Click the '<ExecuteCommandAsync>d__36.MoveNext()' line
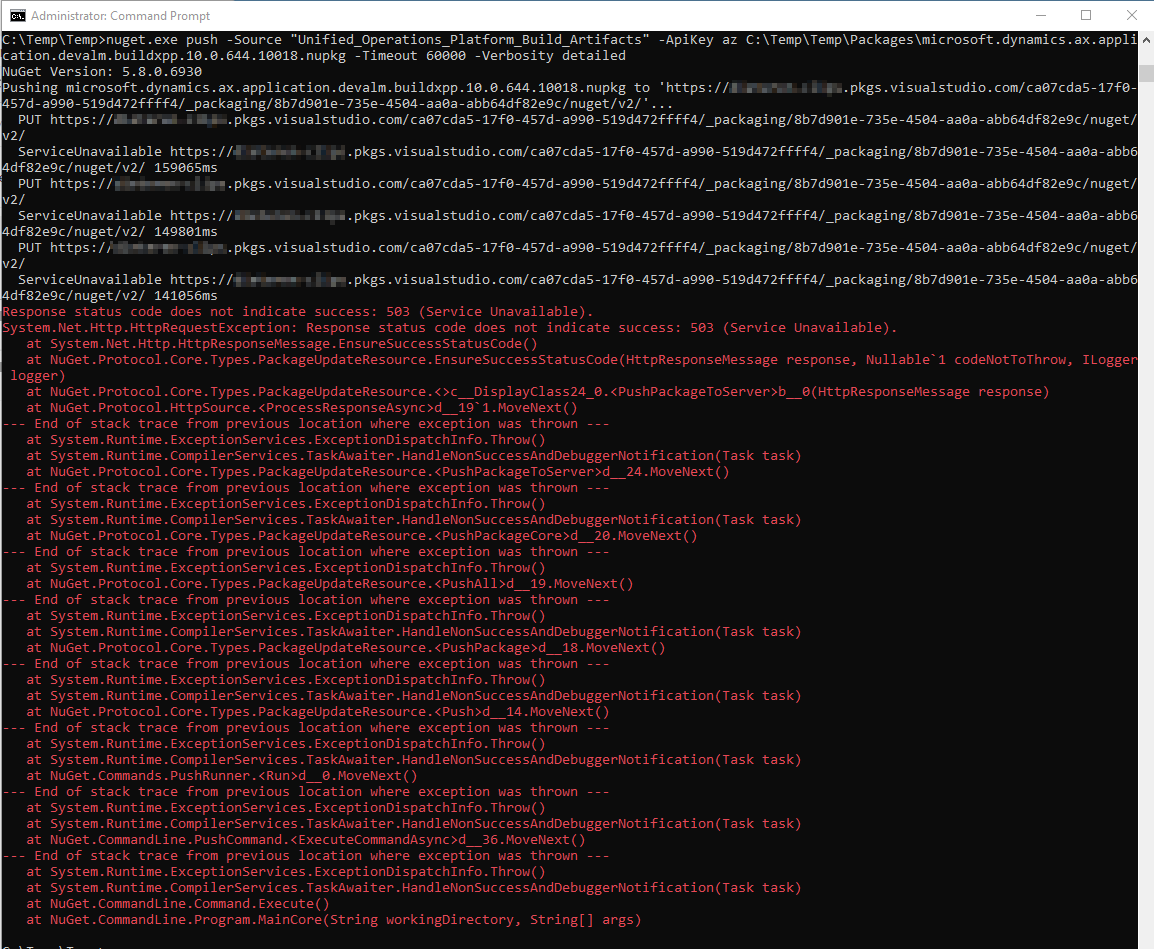This screenshot has height=949, width=1154. click(x=306, y=840)
